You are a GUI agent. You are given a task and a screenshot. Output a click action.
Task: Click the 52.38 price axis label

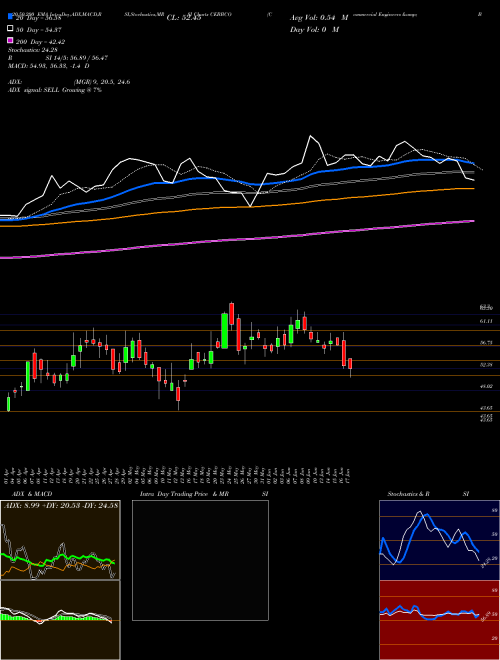click(x=486, y=365)
